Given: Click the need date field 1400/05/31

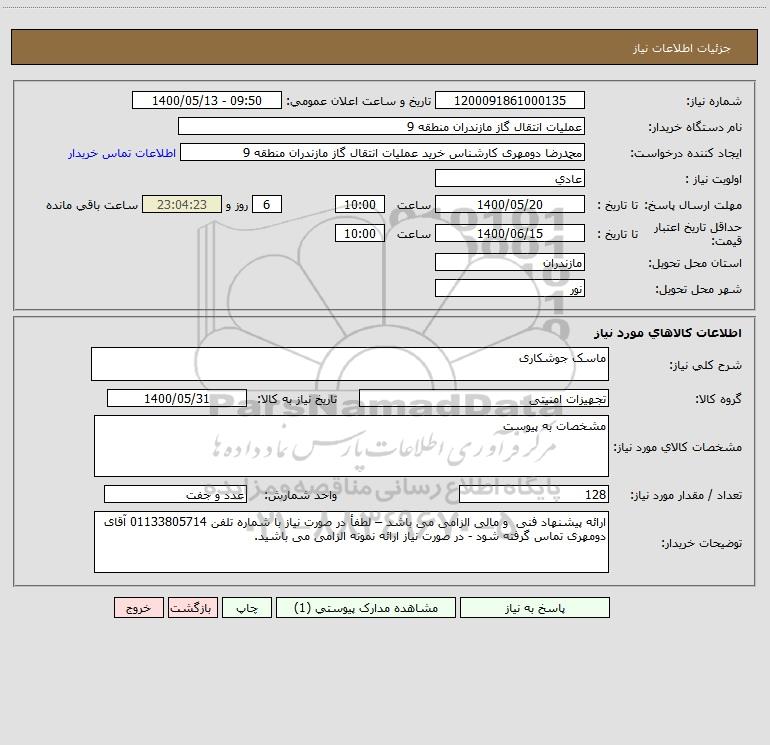Looking at the screenshot, I should point(177,398).
